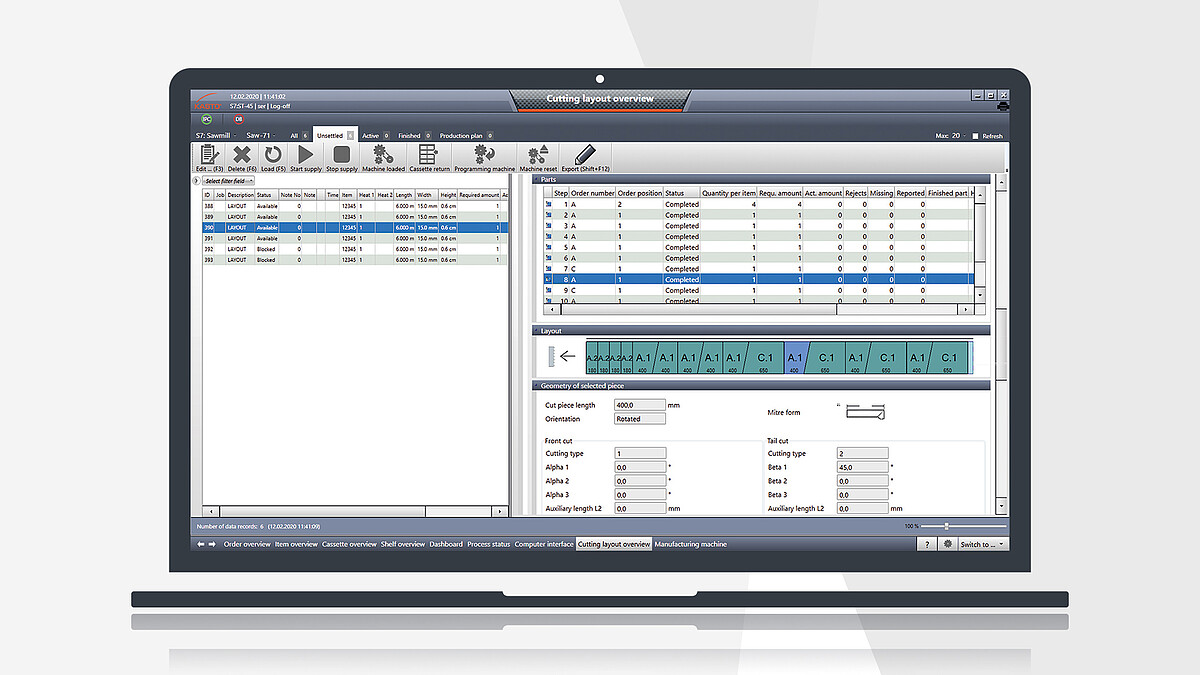Viewport: 1200px width, 675px height.
Task: Click the Stop supply square icon
Action: pyautogui.click(x=342, y=155)
